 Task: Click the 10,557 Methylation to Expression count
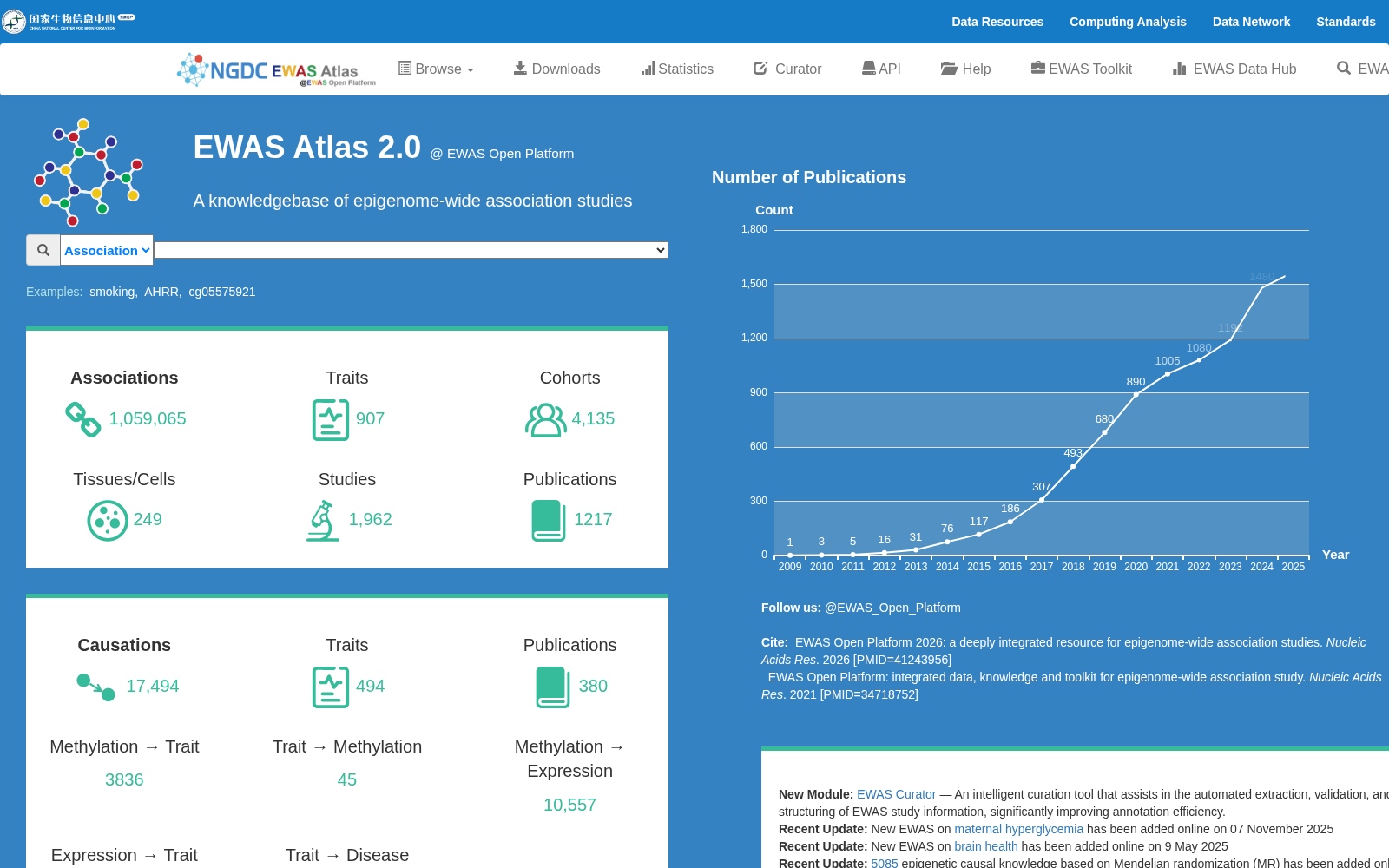click(569, 806)
